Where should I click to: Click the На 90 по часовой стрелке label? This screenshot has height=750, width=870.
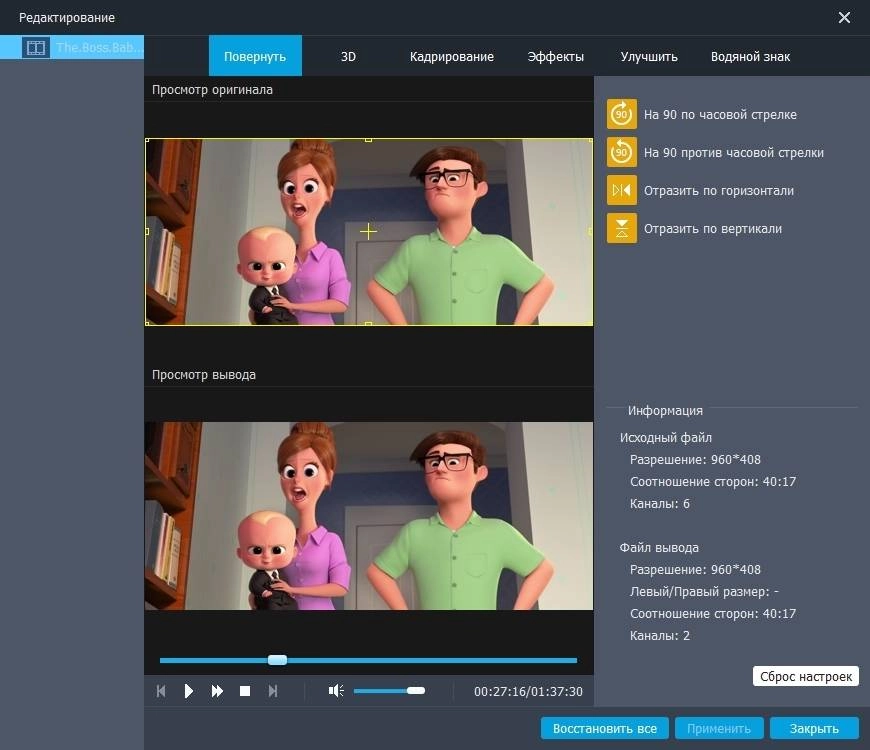tap(720, 115)
